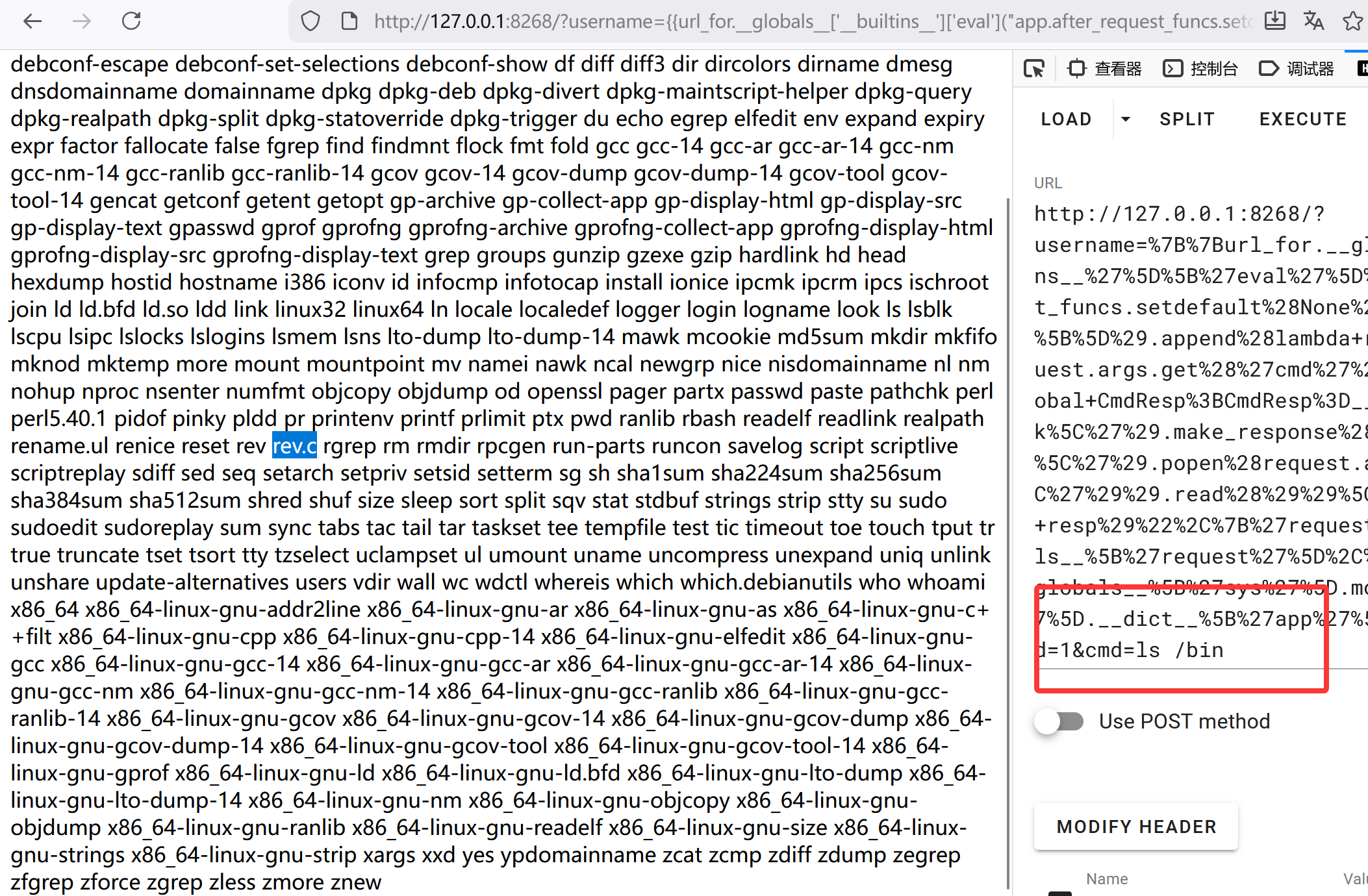The image size is (1368, 896).
Task: Toggle the Use POST method switch
Action: click(1060, 721)
